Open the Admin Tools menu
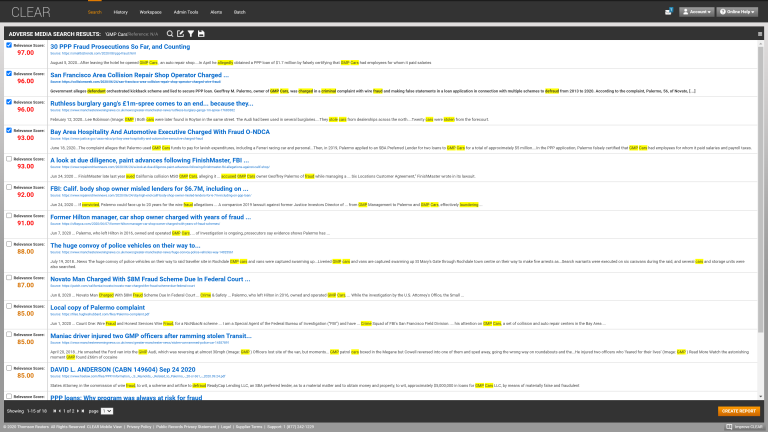 186,12
